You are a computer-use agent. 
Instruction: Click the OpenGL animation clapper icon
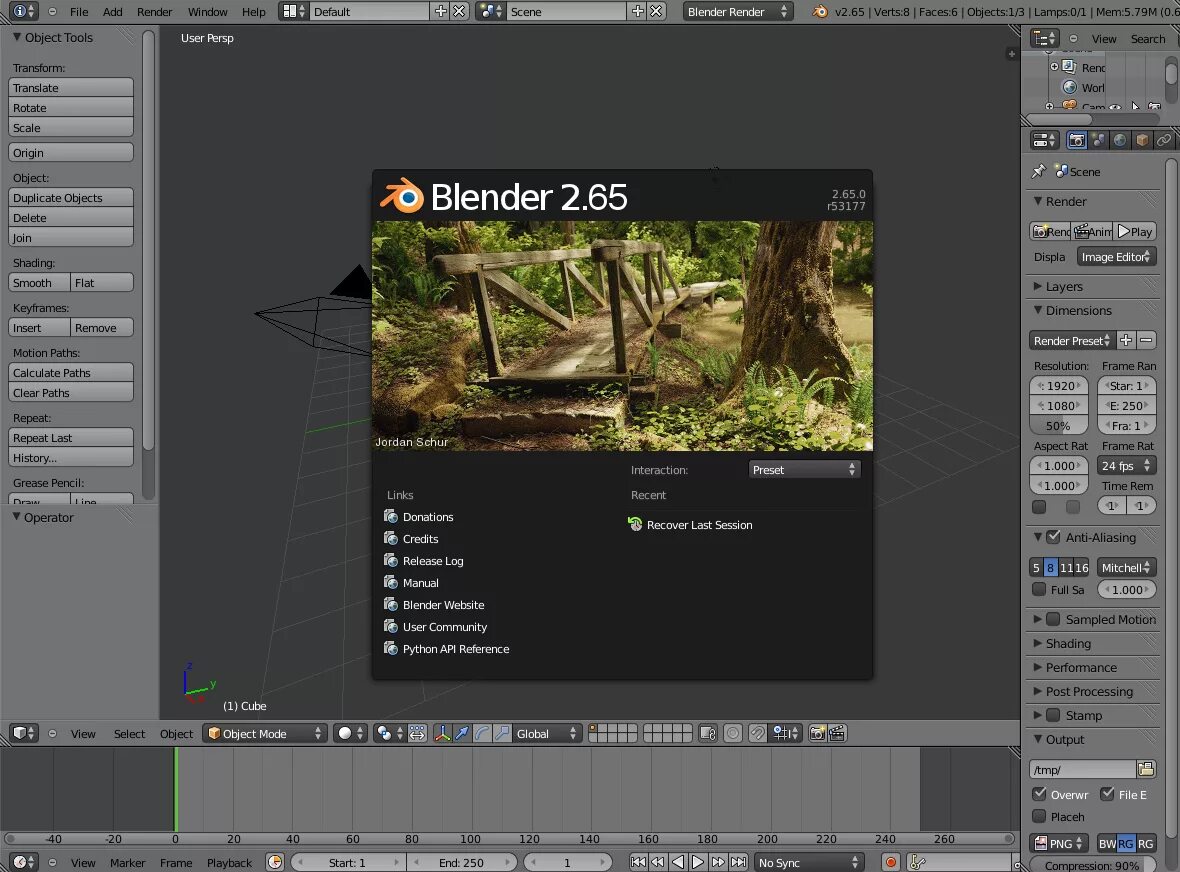(x=837, y=733)
